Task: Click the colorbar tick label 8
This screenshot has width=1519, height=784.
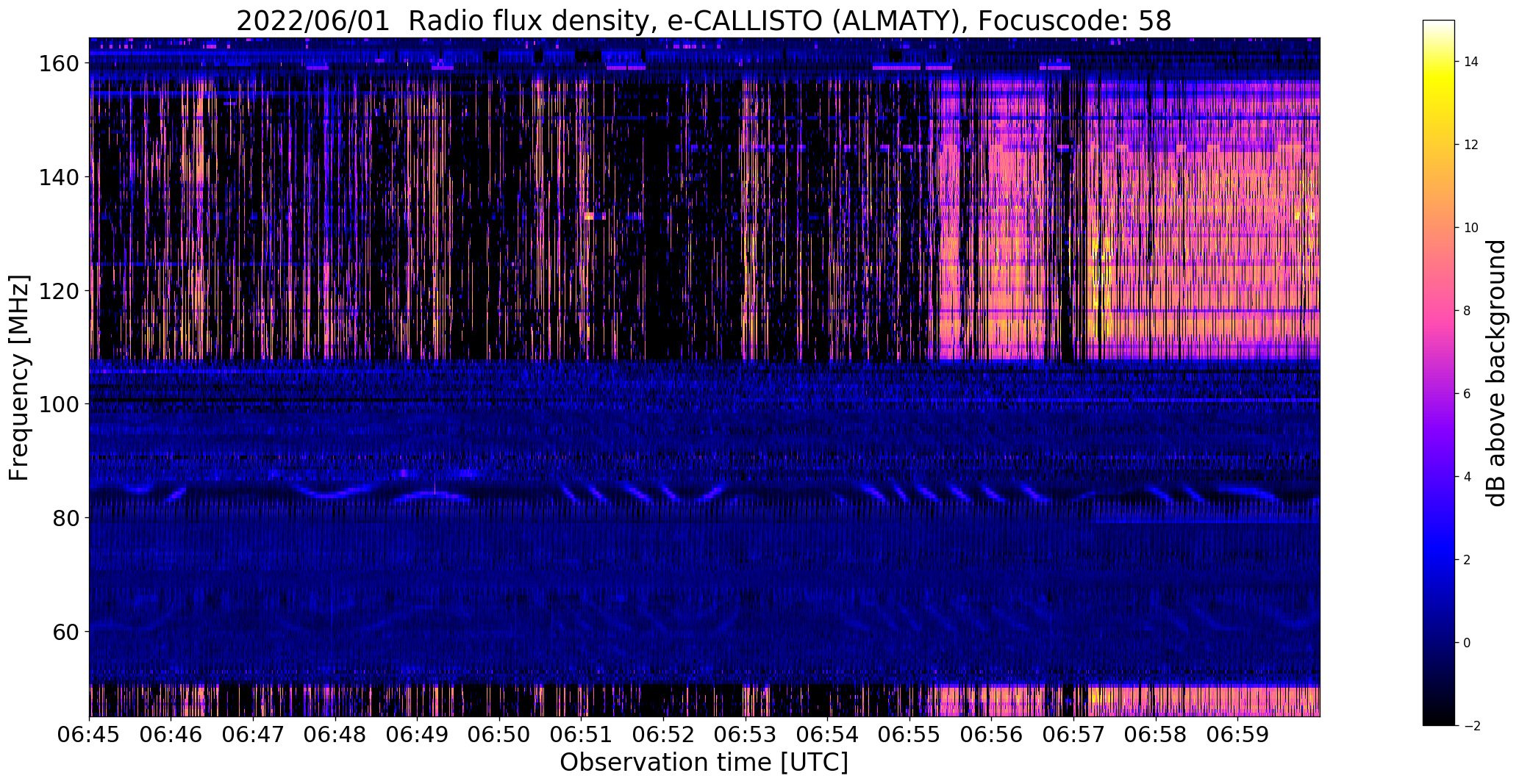Action: click(1468, 311)
